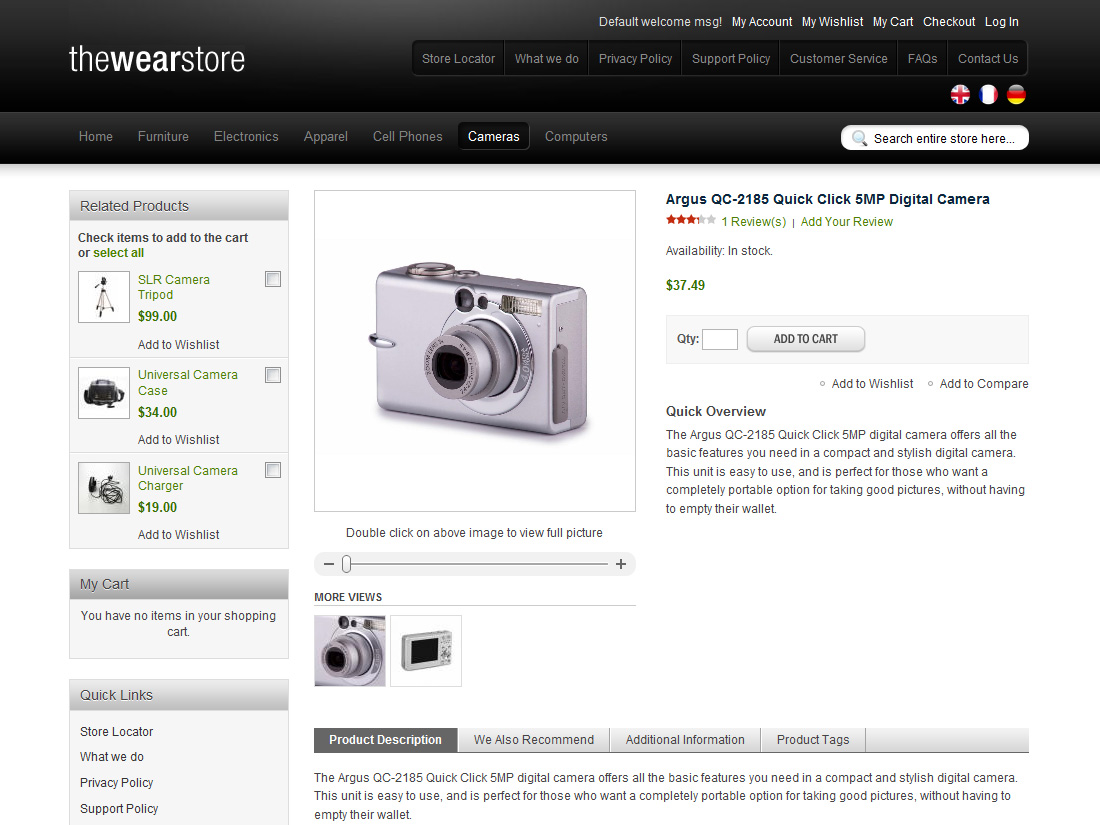Open What we do in top navigation
Viewport: 1100px width, 825px height.
click(546, 59)
